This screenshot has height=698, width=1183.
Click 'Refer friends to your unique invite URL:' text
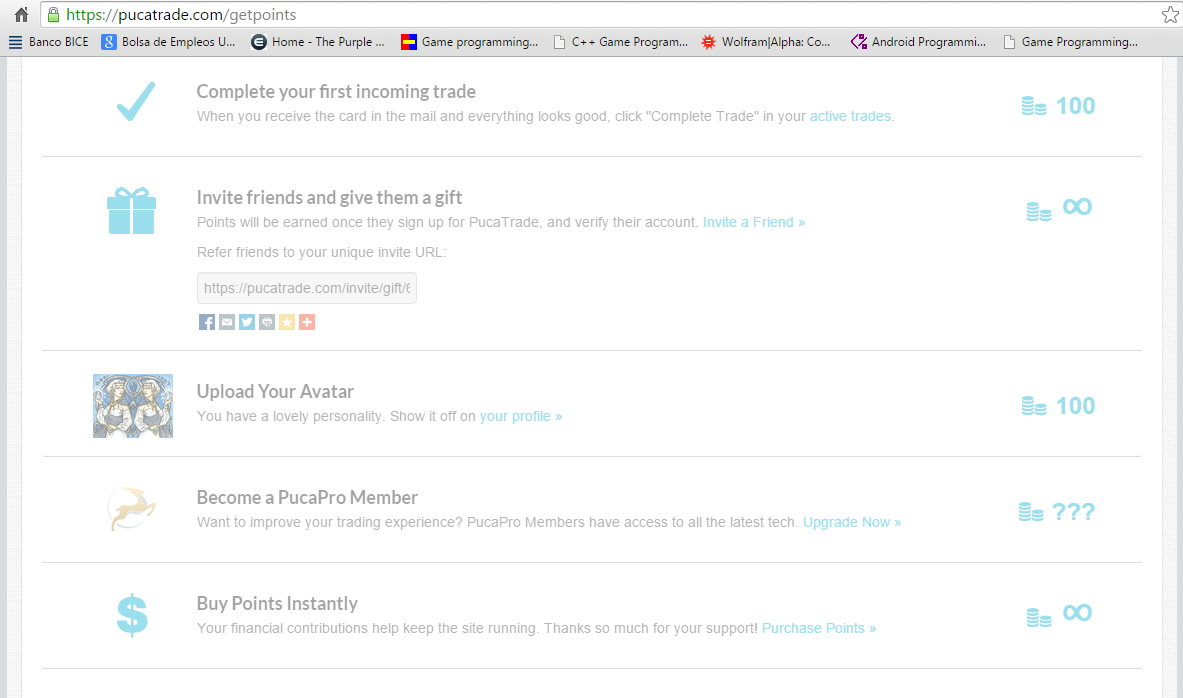click(321, 253)
